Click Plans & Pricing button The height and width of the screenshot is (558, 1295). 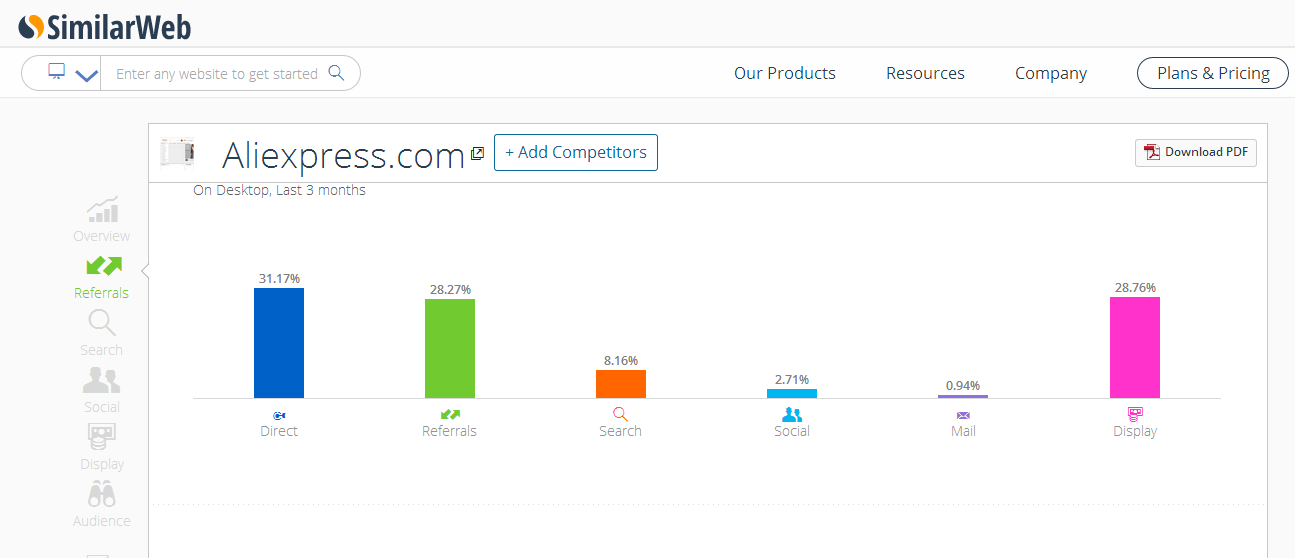(1213, 73)
